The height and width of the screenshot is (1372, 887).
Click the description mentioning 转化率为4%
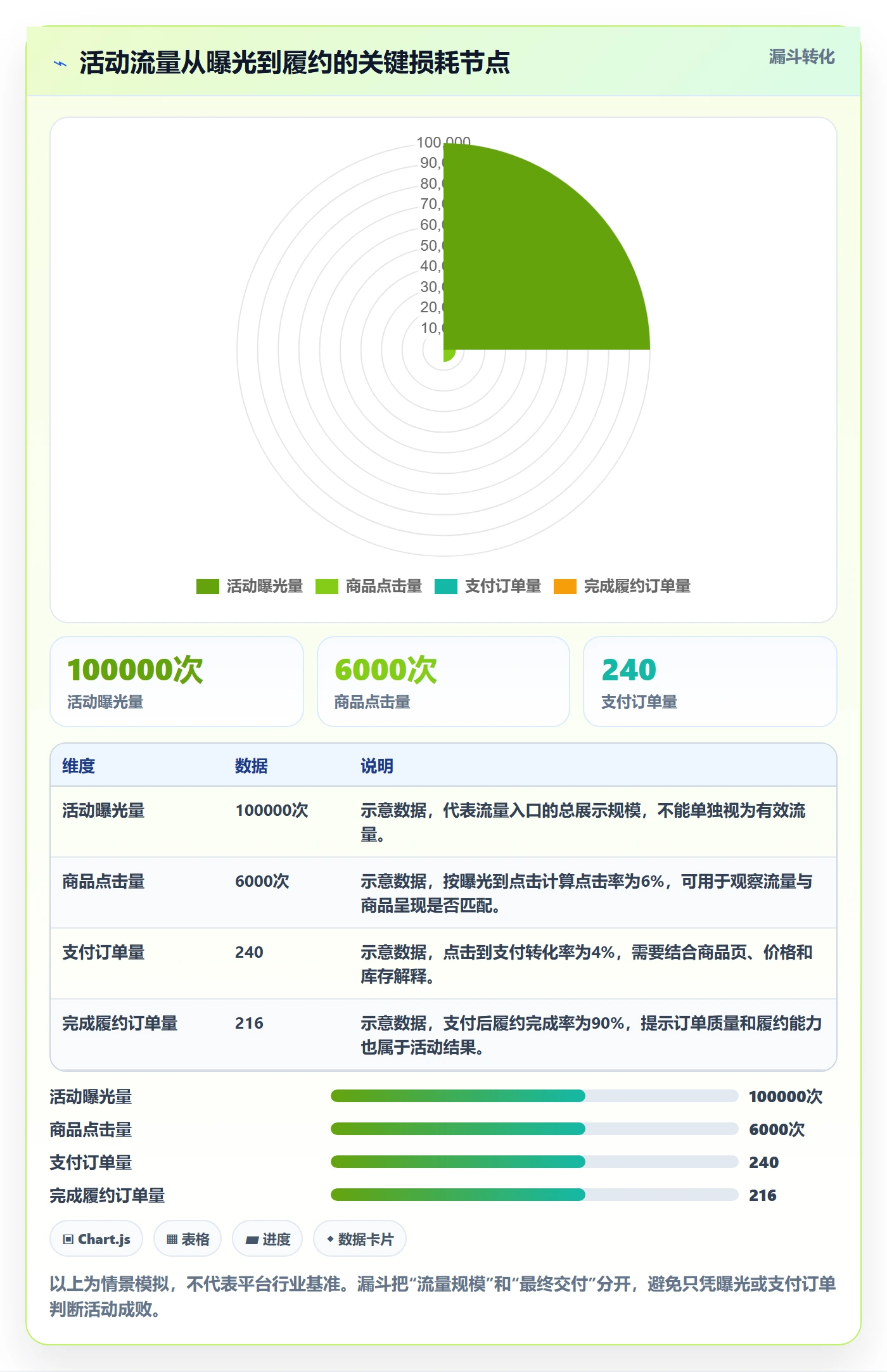pos(587,964)
